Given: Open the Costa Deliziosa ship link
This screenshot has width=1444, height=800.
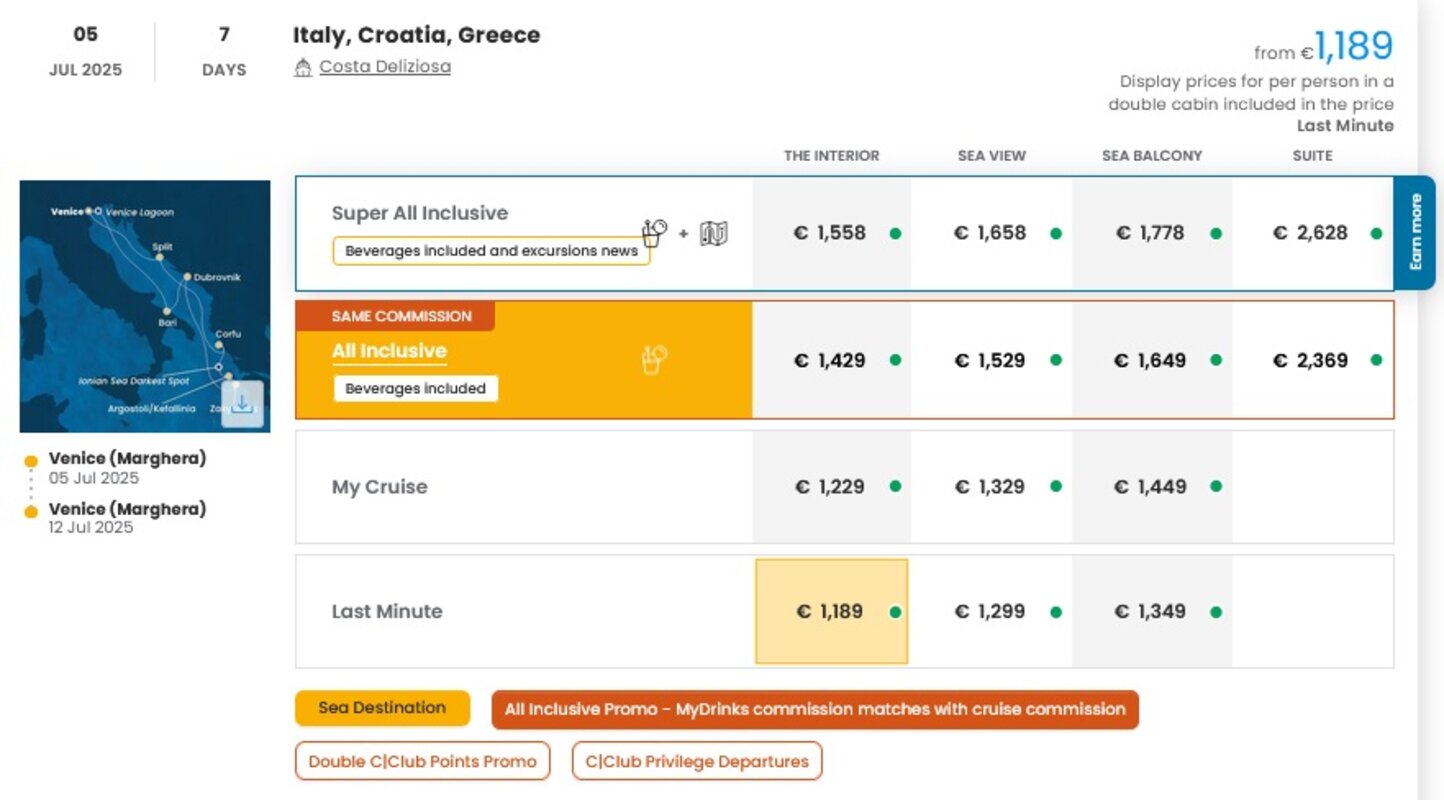Looking at the screenshot, I should [385, 67].
